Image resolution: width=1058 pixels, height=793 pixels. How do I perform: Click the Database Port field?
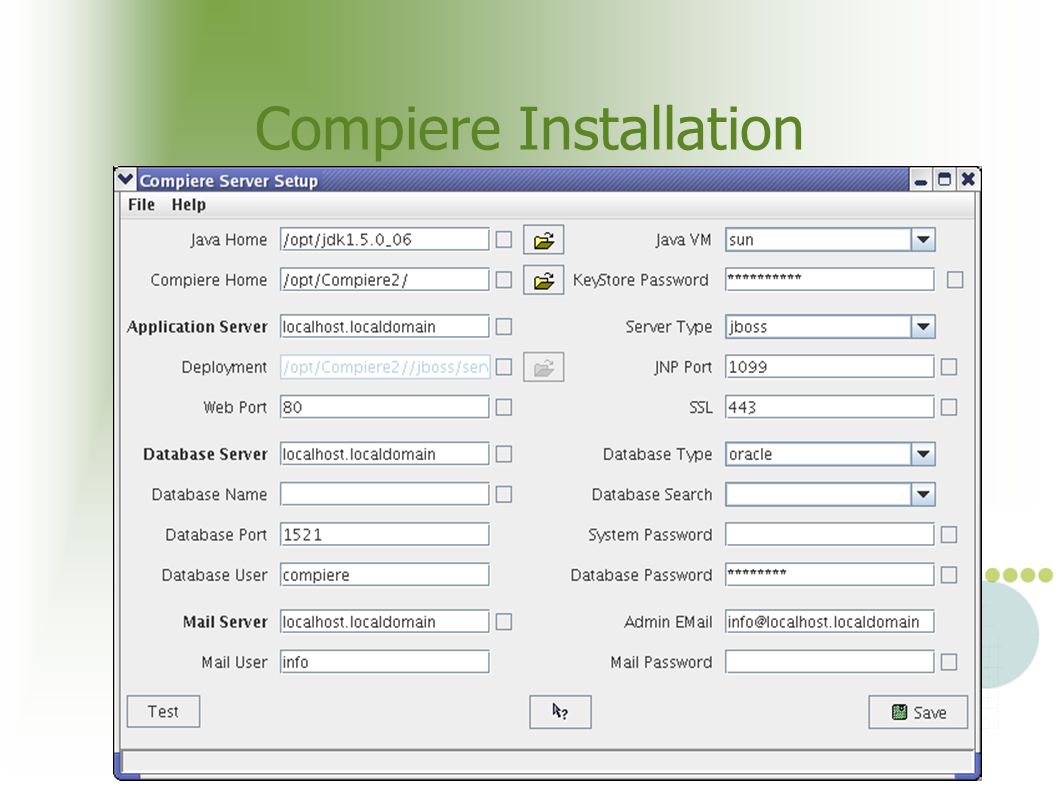[x=385, y=535]
